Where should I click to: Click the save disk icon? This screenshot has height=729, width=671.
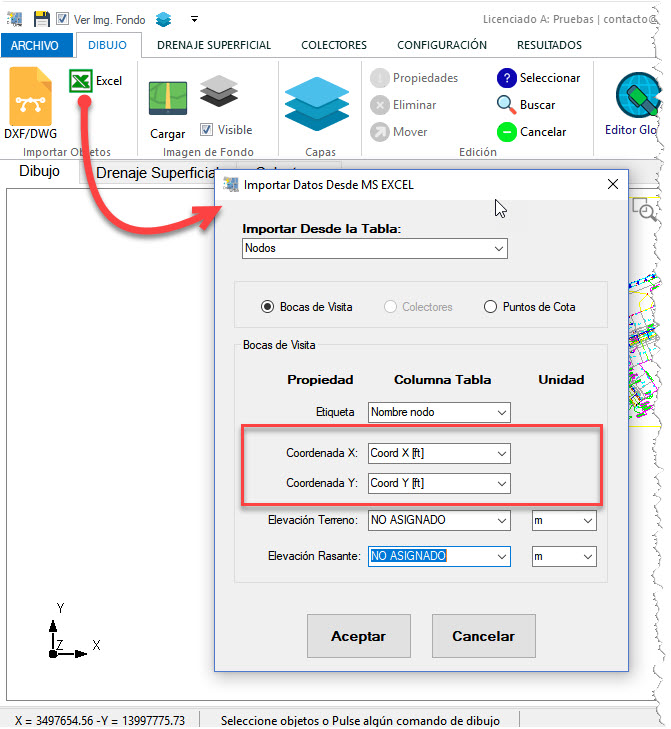click(x=42, y=18)
